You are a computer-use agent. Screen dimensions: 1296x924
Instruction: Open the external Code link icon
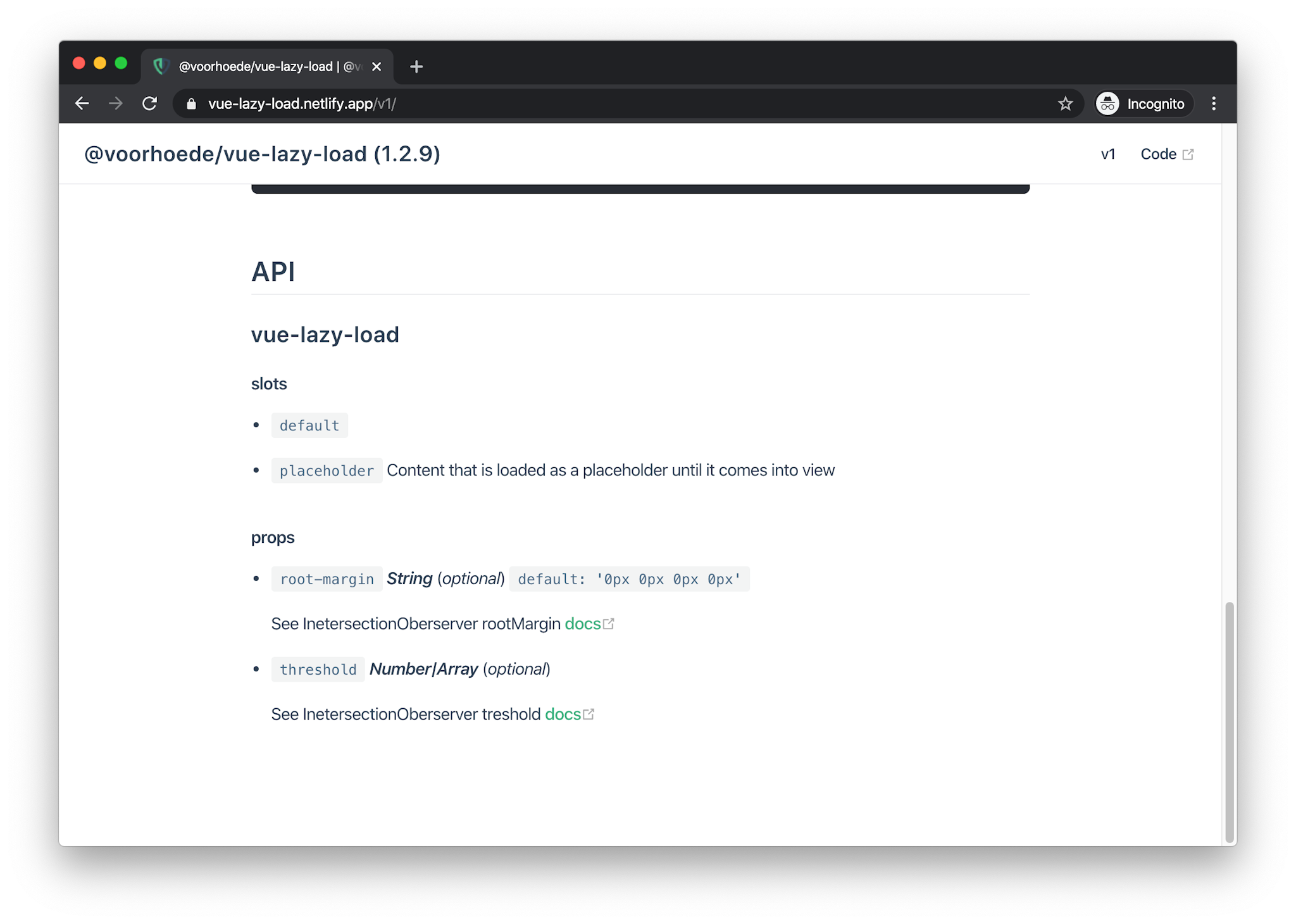pyautogui.click(x=1188, y=154)
